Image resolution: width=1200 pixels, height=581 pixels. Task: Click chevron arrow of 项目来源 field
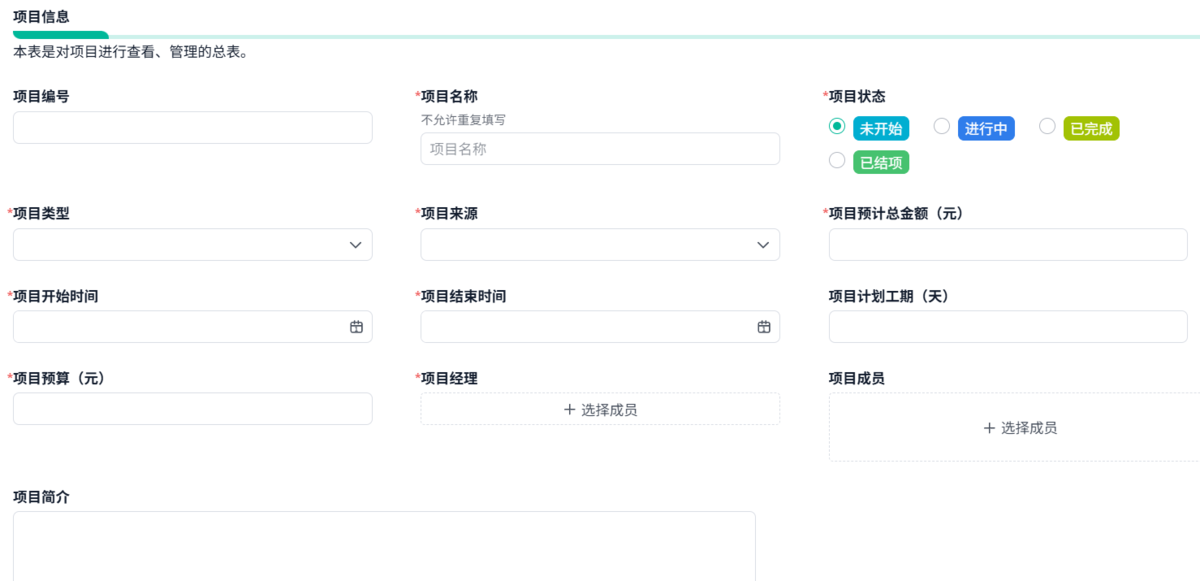tap(763, 245)
